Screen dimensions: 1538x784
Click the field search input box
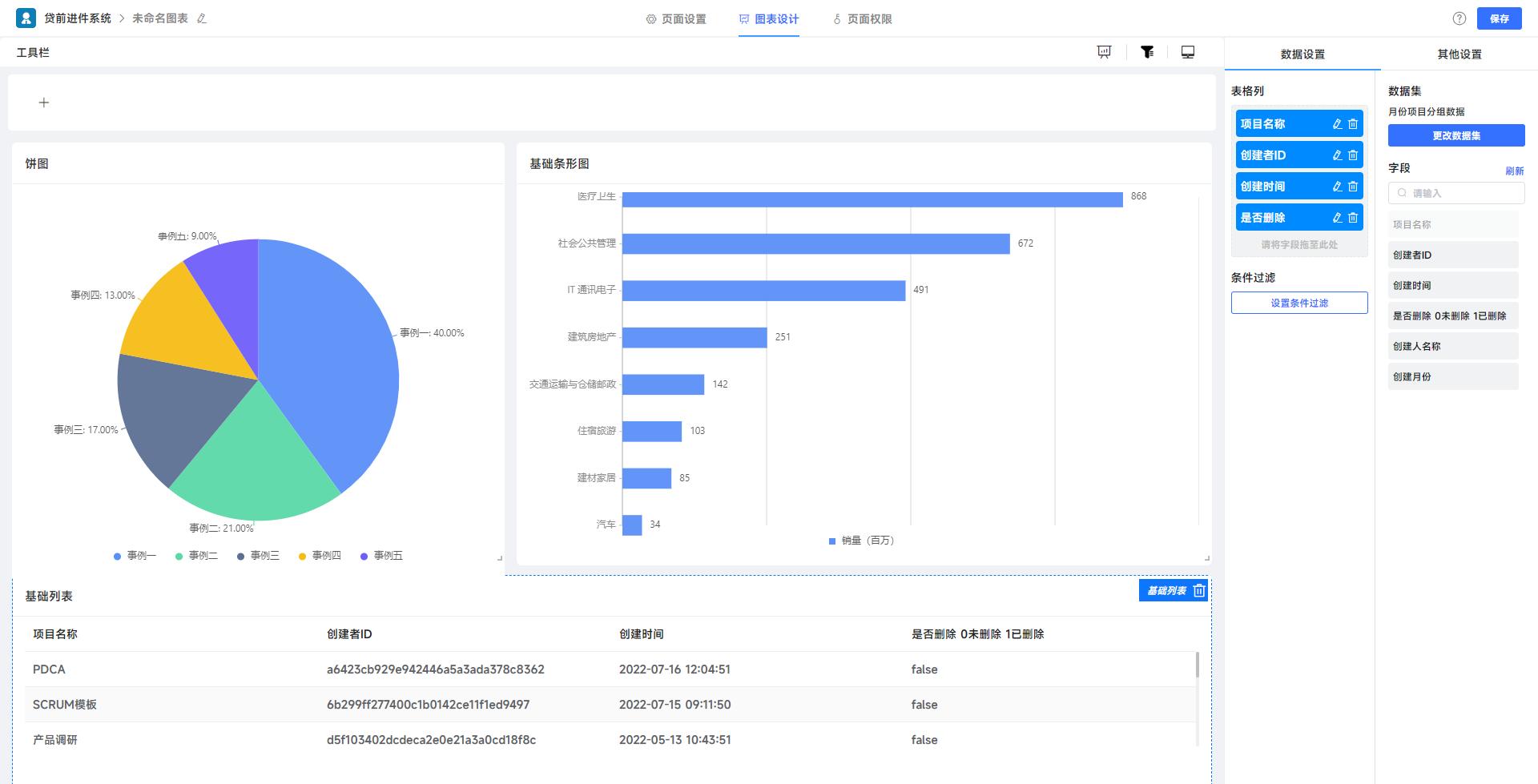pos(1456,193)
